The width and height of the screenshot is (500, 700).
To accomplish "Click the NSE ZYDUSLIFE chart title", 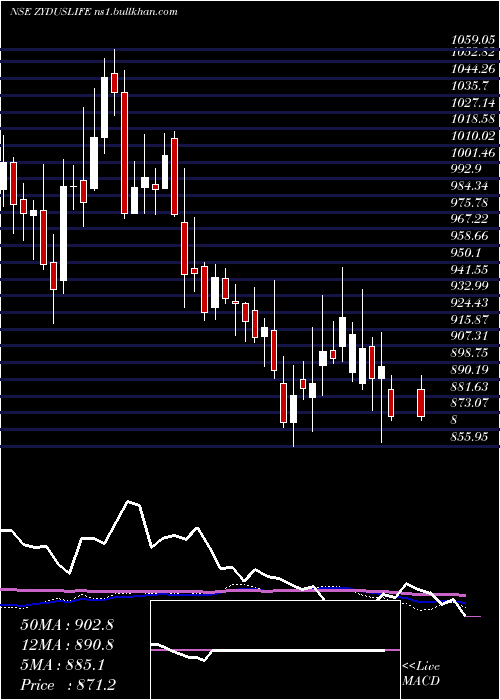I will click(x=93, y=12).
